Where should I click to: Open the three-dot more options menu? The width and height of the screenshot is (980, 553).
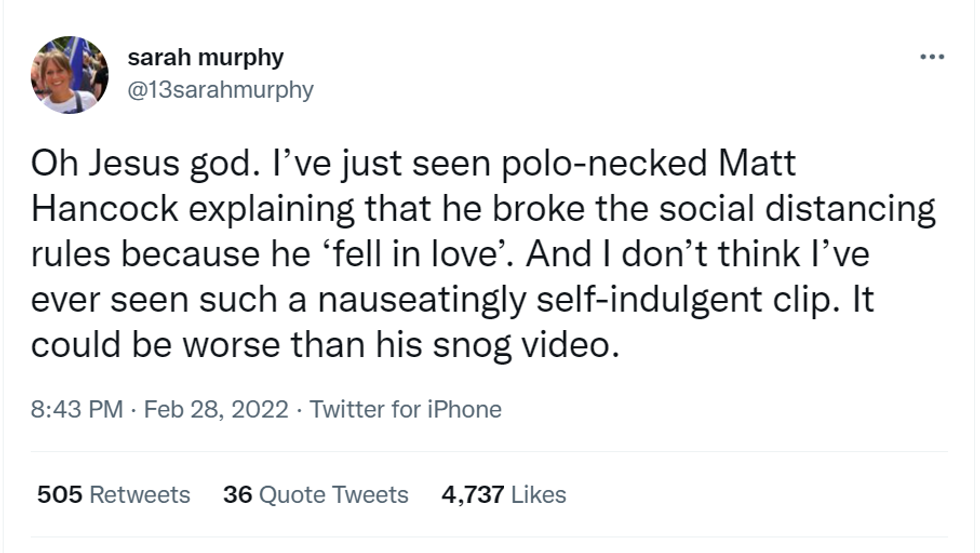(x=932, y=57)
